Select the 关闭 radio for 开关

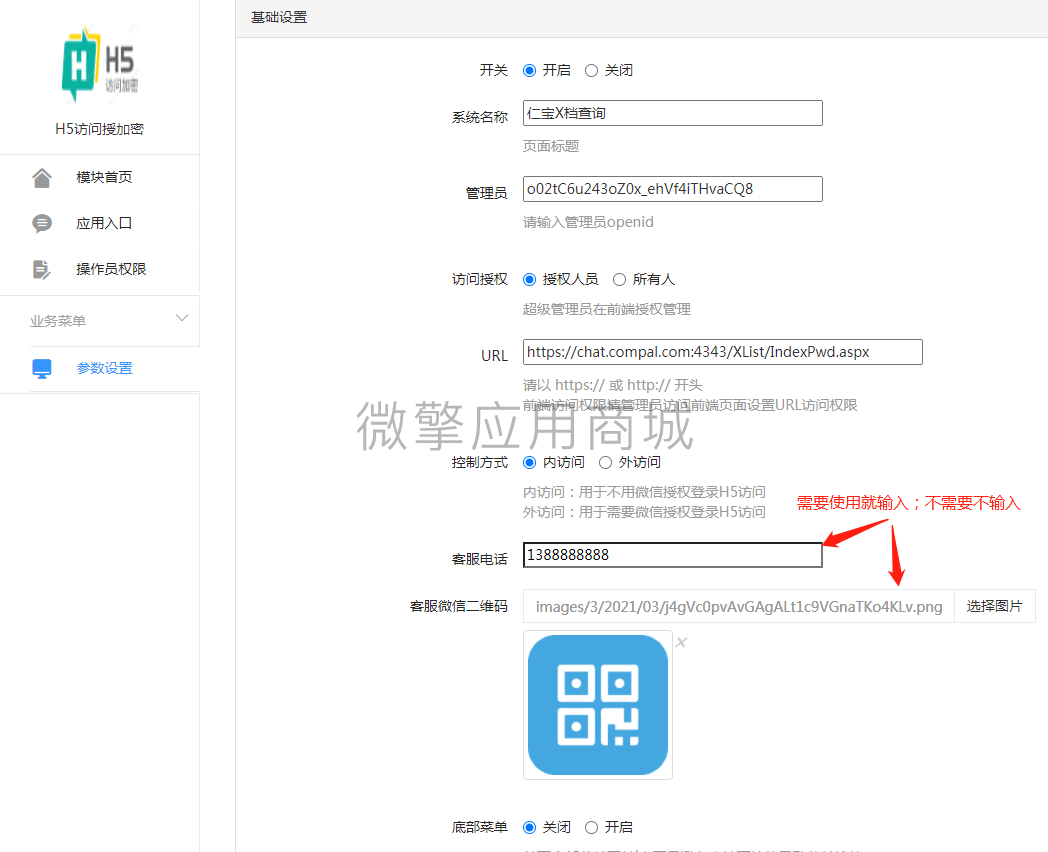coord(592,71)
